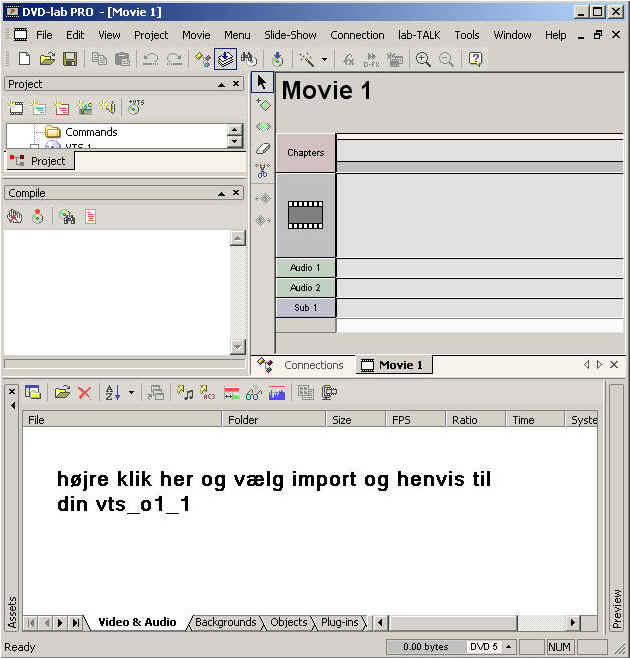Click the scroll-down arrow in Compile log
The width and height of the screenshot is (630, 659).
(237, 347)
